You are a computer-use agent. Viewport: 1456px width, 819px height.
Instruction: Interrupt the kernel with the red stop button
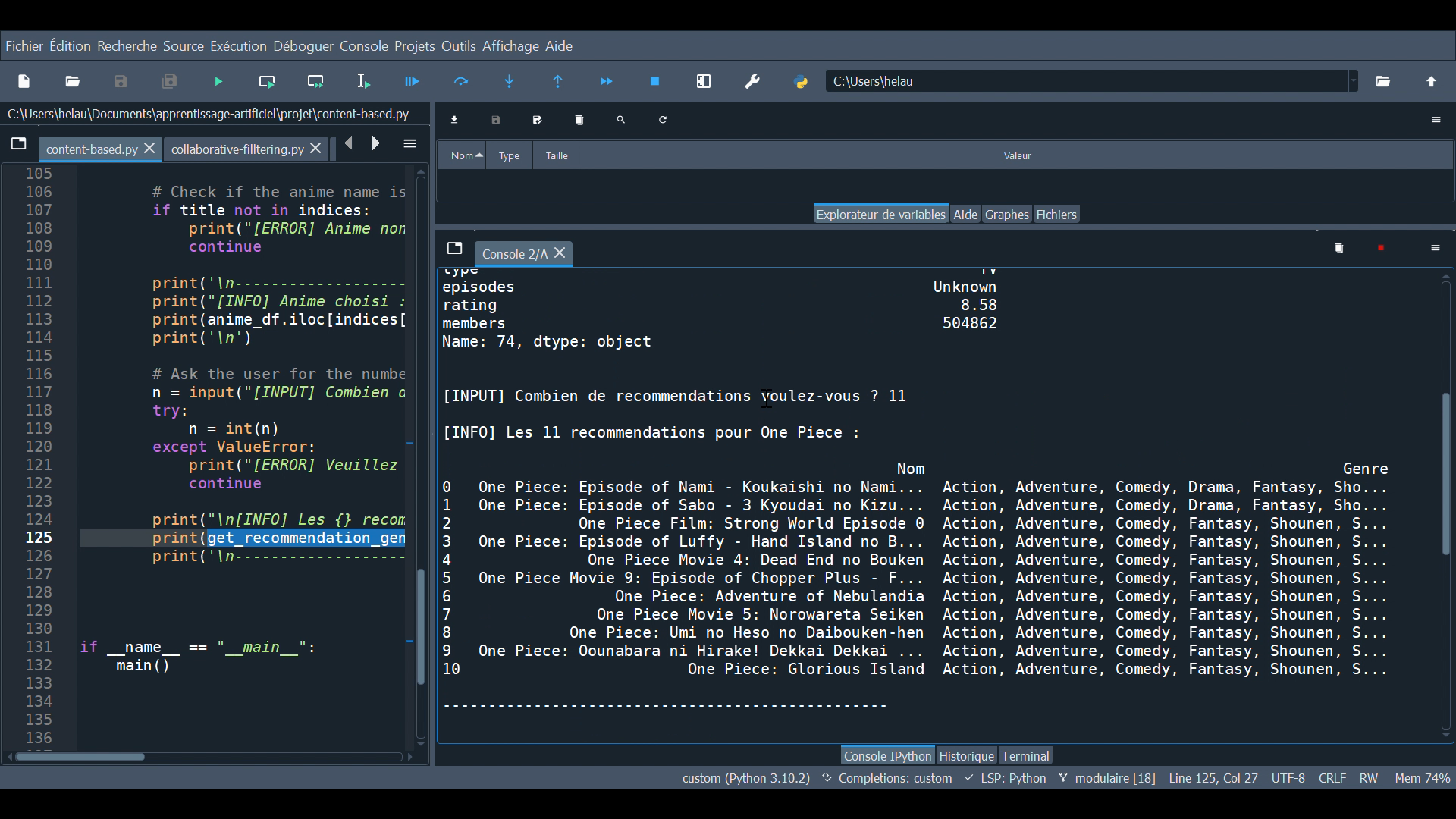1381,248
